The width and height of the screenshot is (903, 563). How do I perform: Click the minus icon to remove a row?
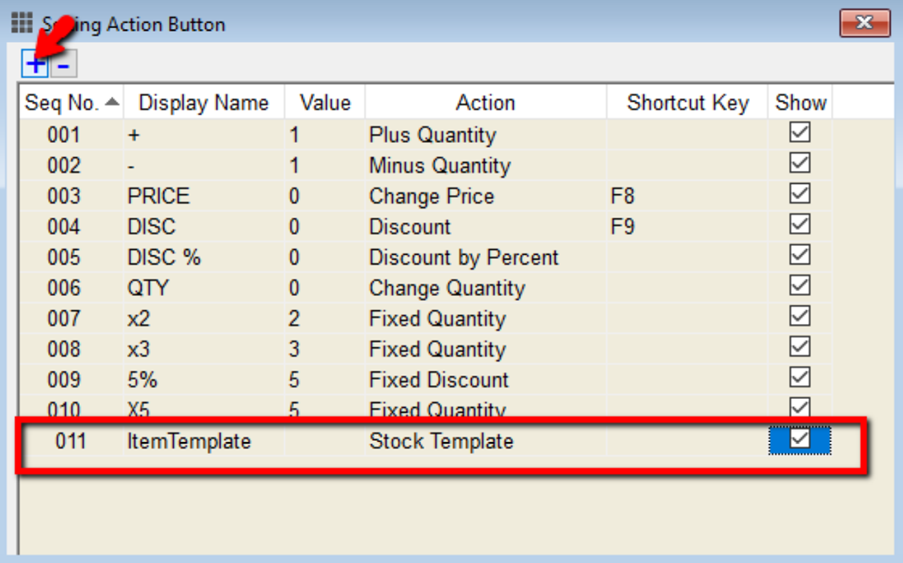tap(63, 65)
